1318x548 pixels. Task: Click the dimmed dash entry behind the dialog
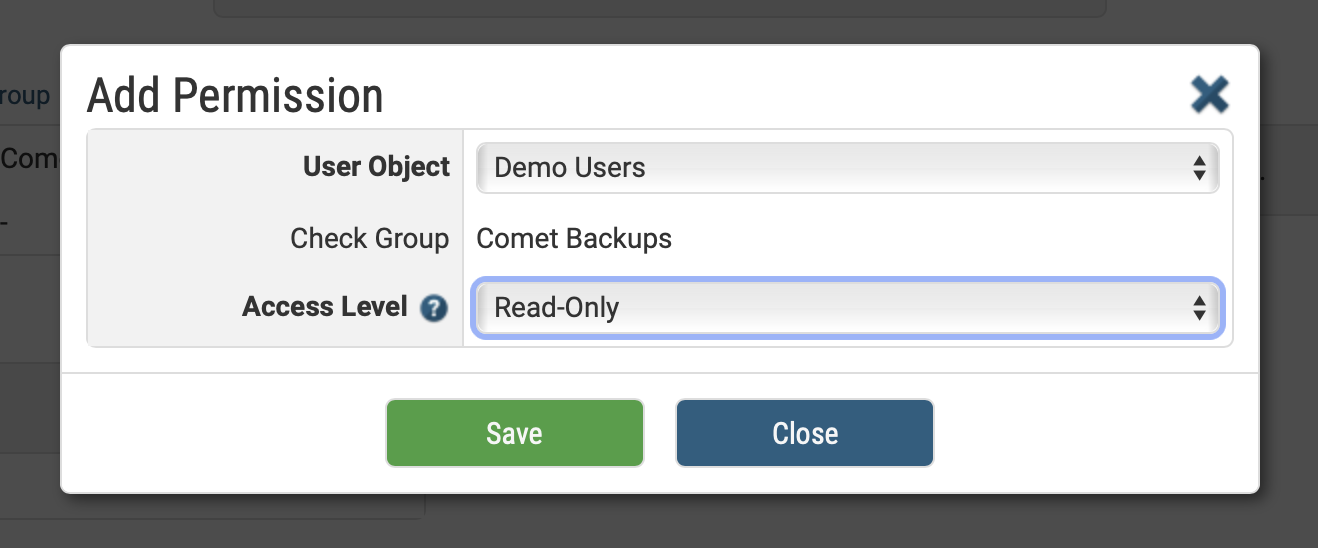tap(5, 221)
